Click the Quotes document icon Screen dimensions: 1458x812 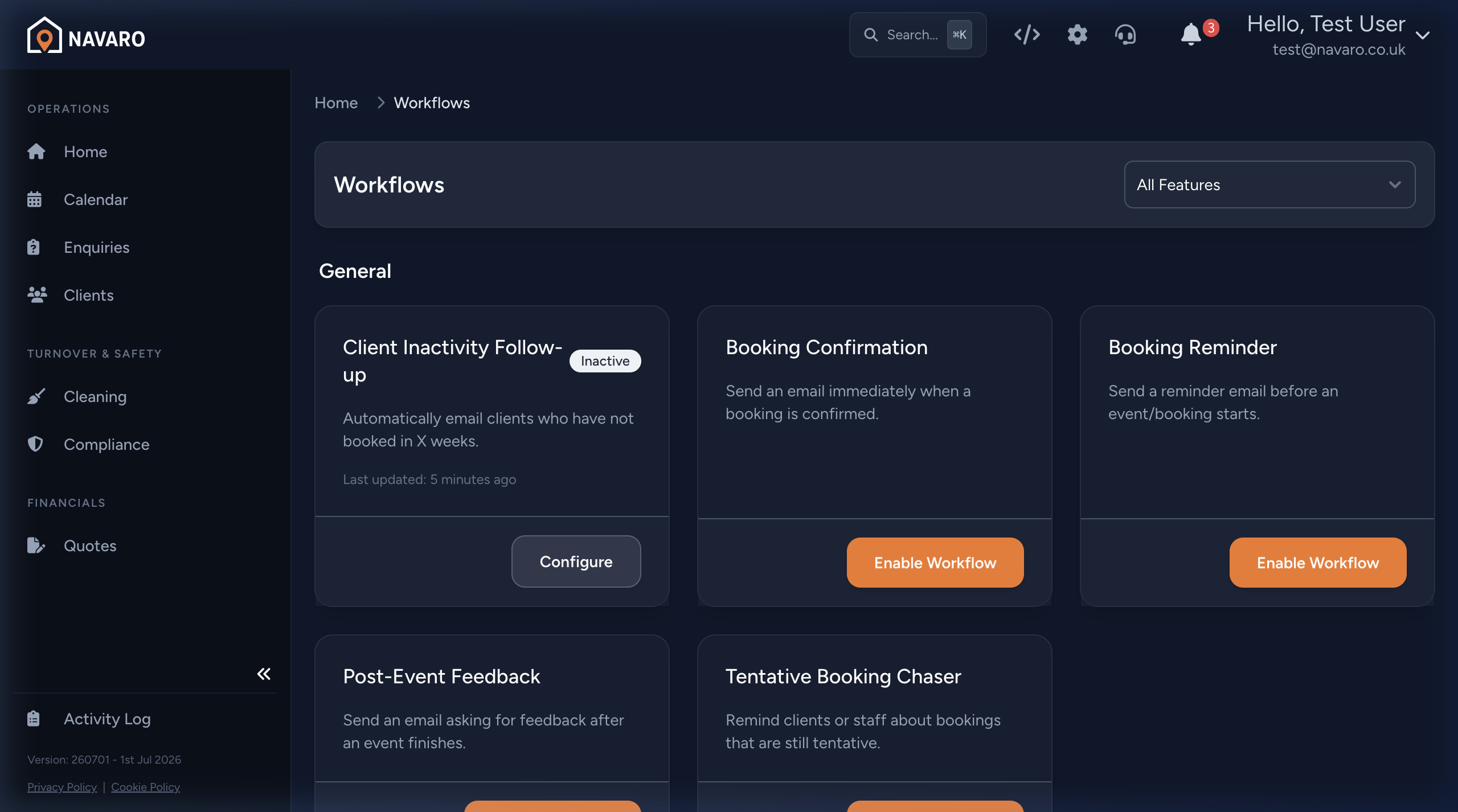click(x=36, y=546)
